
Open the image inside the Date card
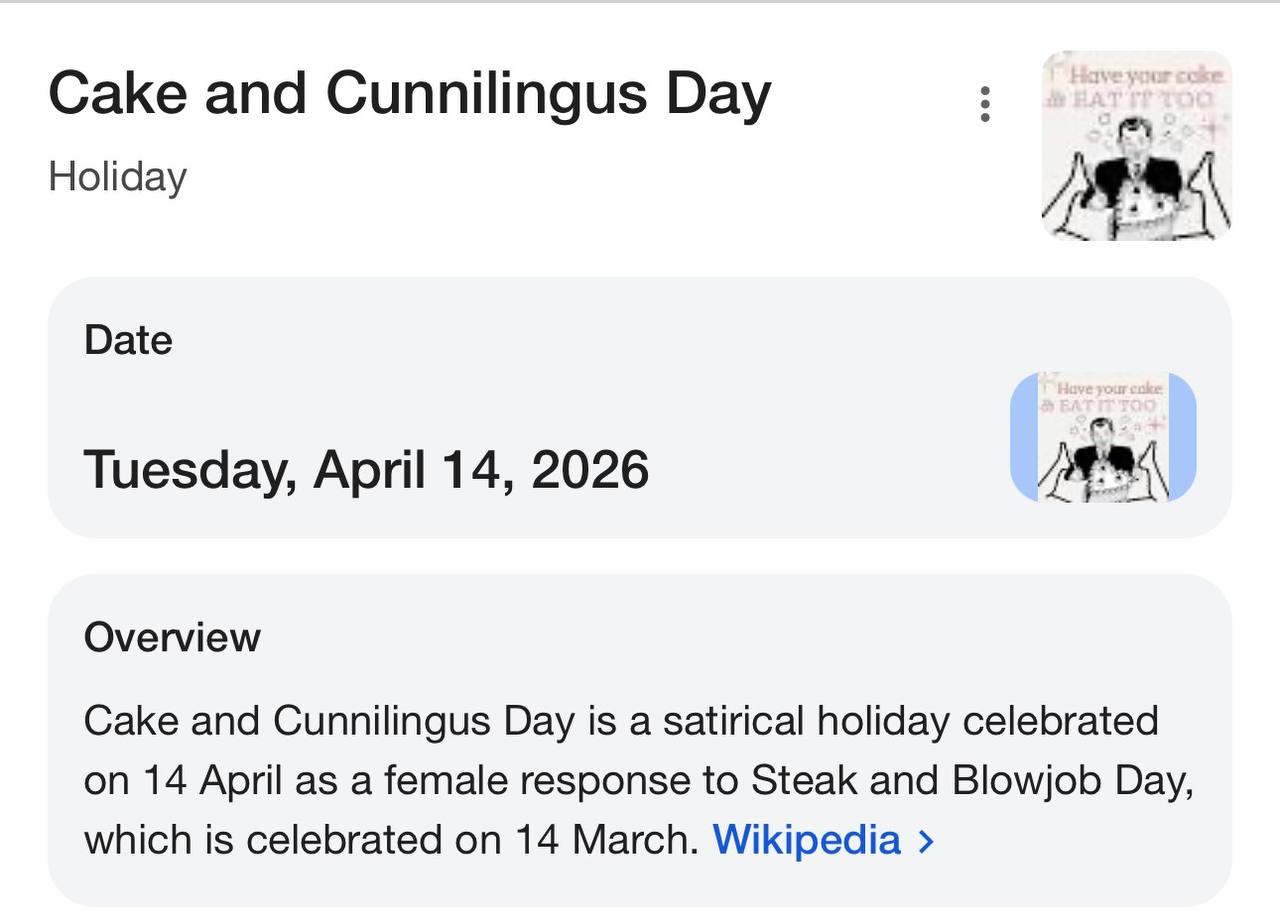pyautogui.click(x=1104, y=437)
